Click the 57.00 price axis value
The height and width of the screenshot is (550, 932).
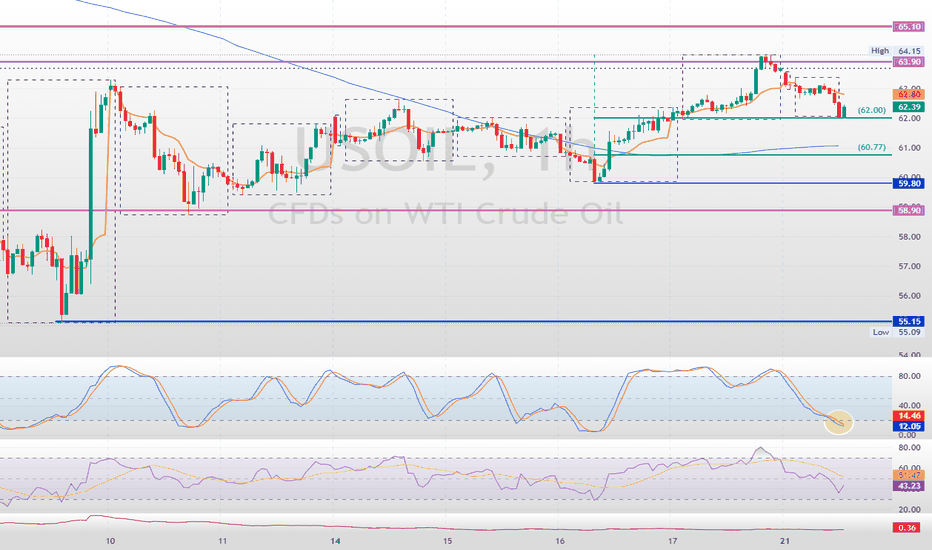pos(909,266)
